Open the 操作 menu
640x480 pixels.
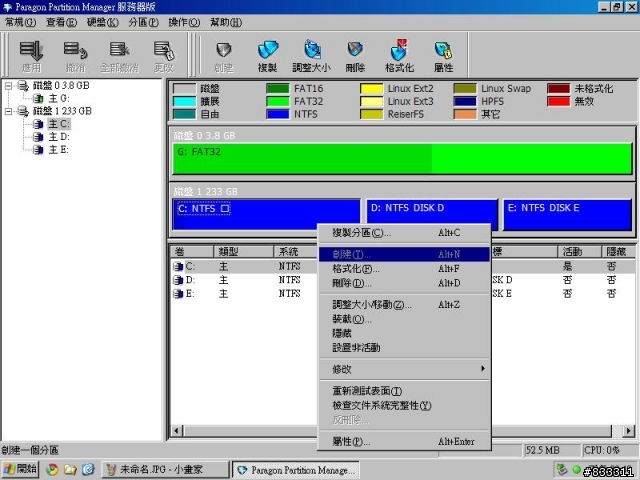click(x=184, y=22)
